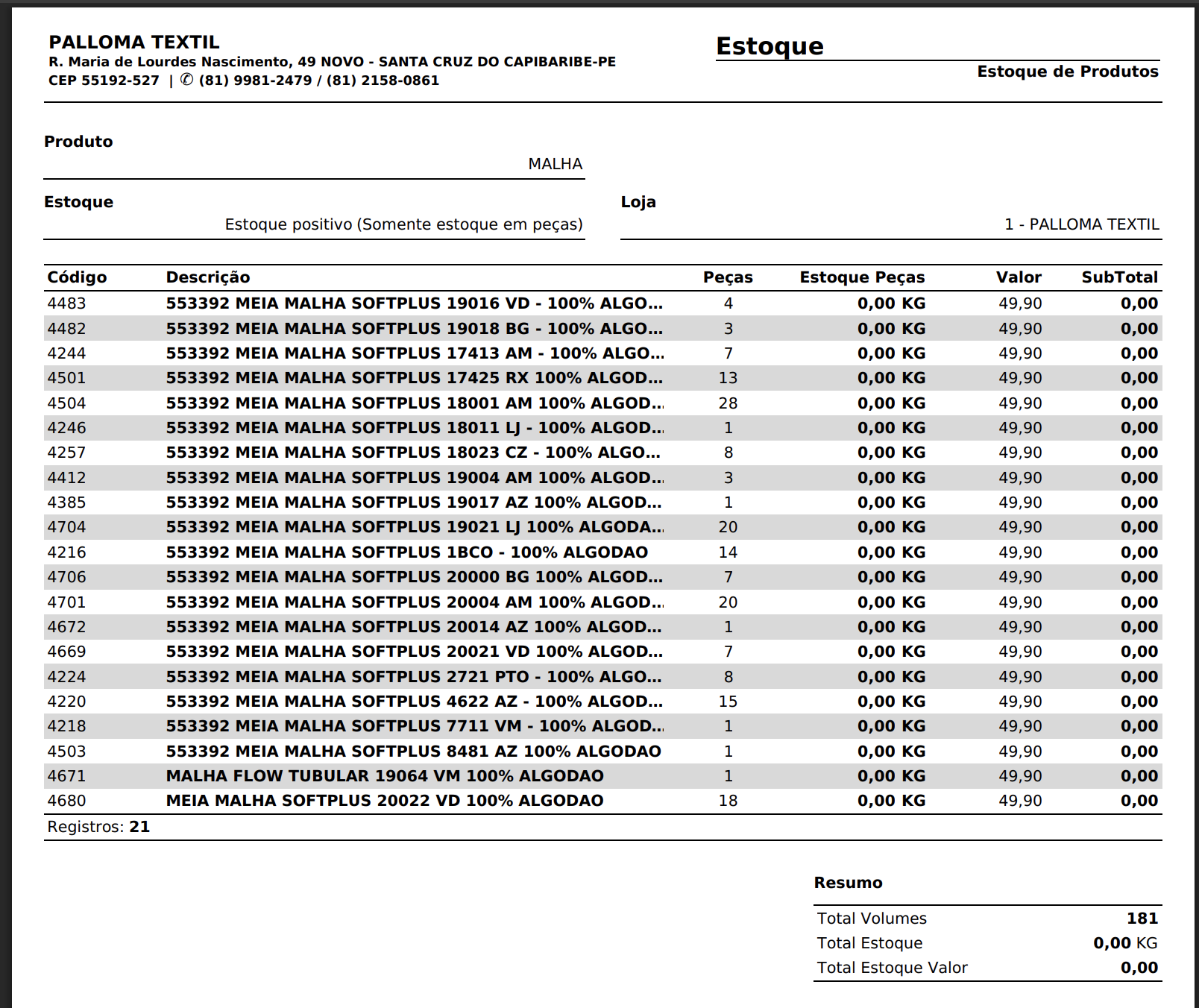
Task: Select the SOFTPLUS 8481 AZ row description
Action: pyautogui.click(x=413, y=752)
